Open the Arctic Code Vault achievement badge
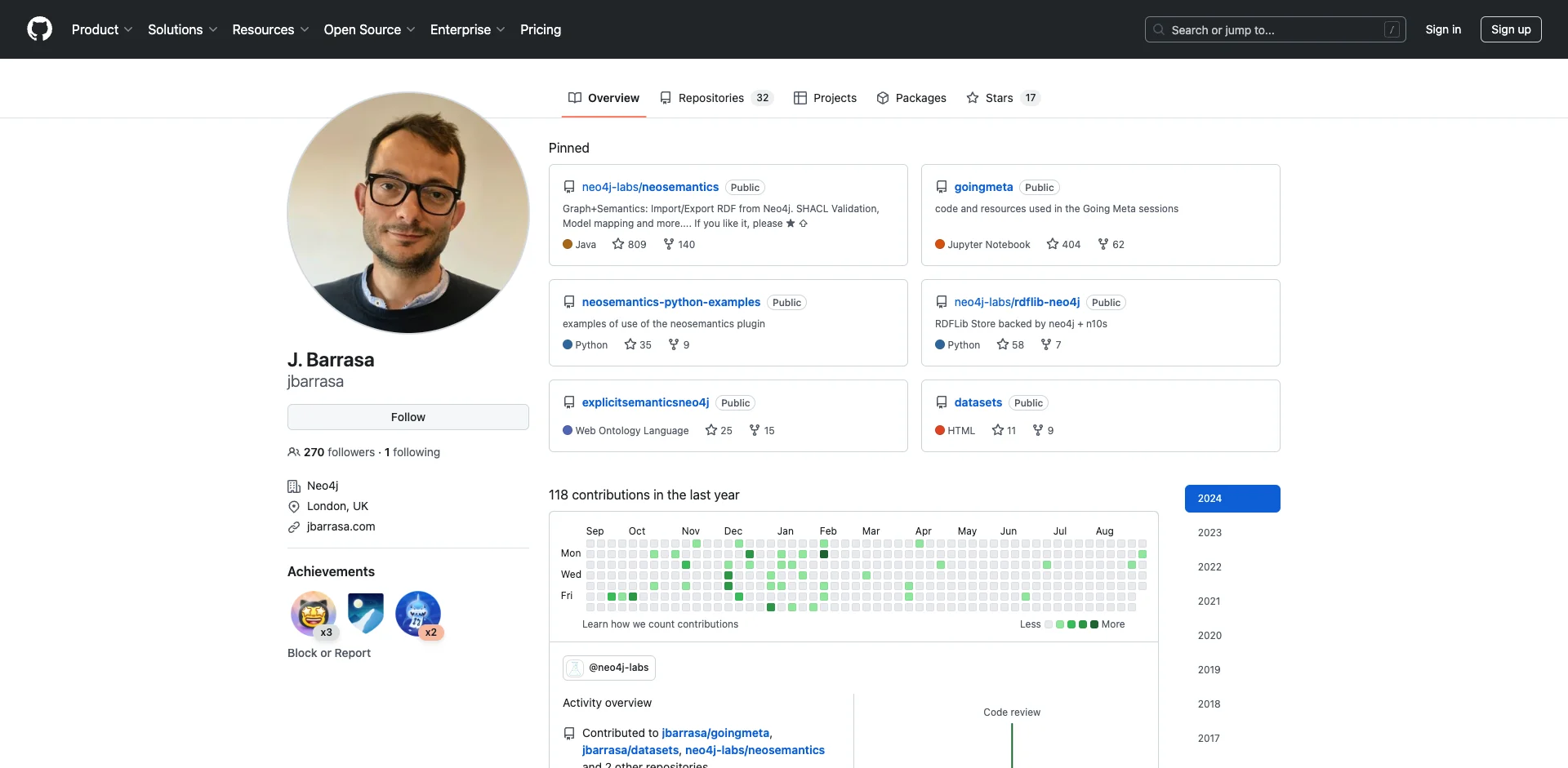The height and width of the screenshot is (768, 1568). [x=366, y=614]
